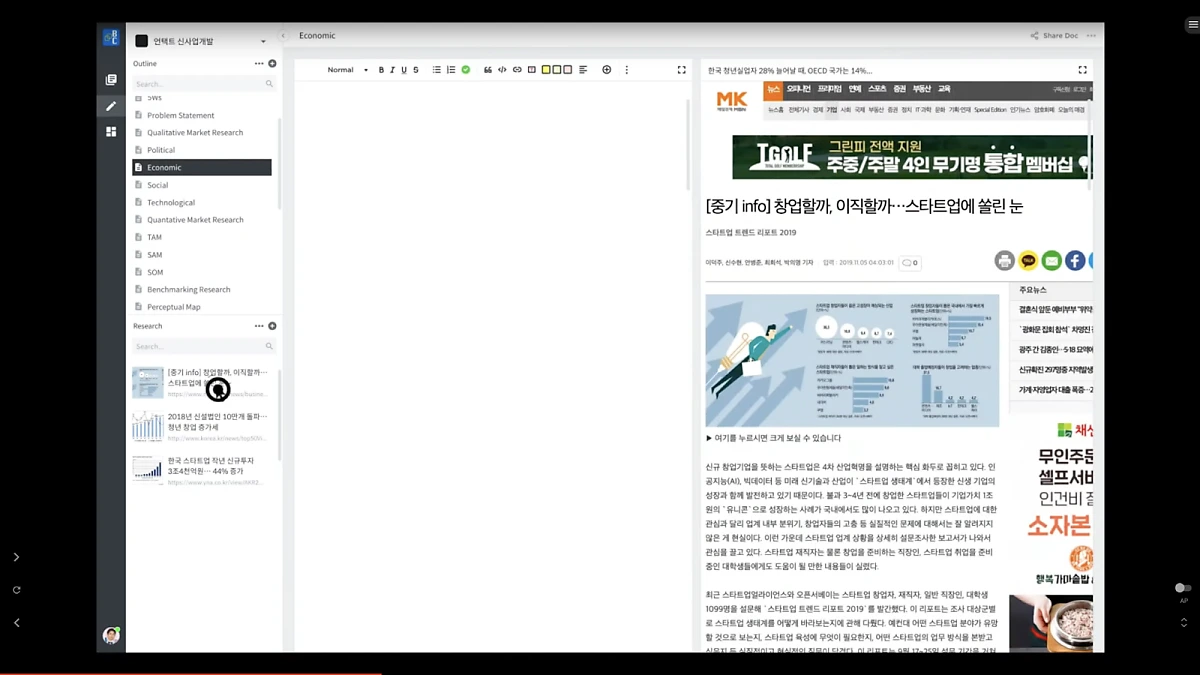Apply the yellow highlight color swatch

(x=546, y=69)
